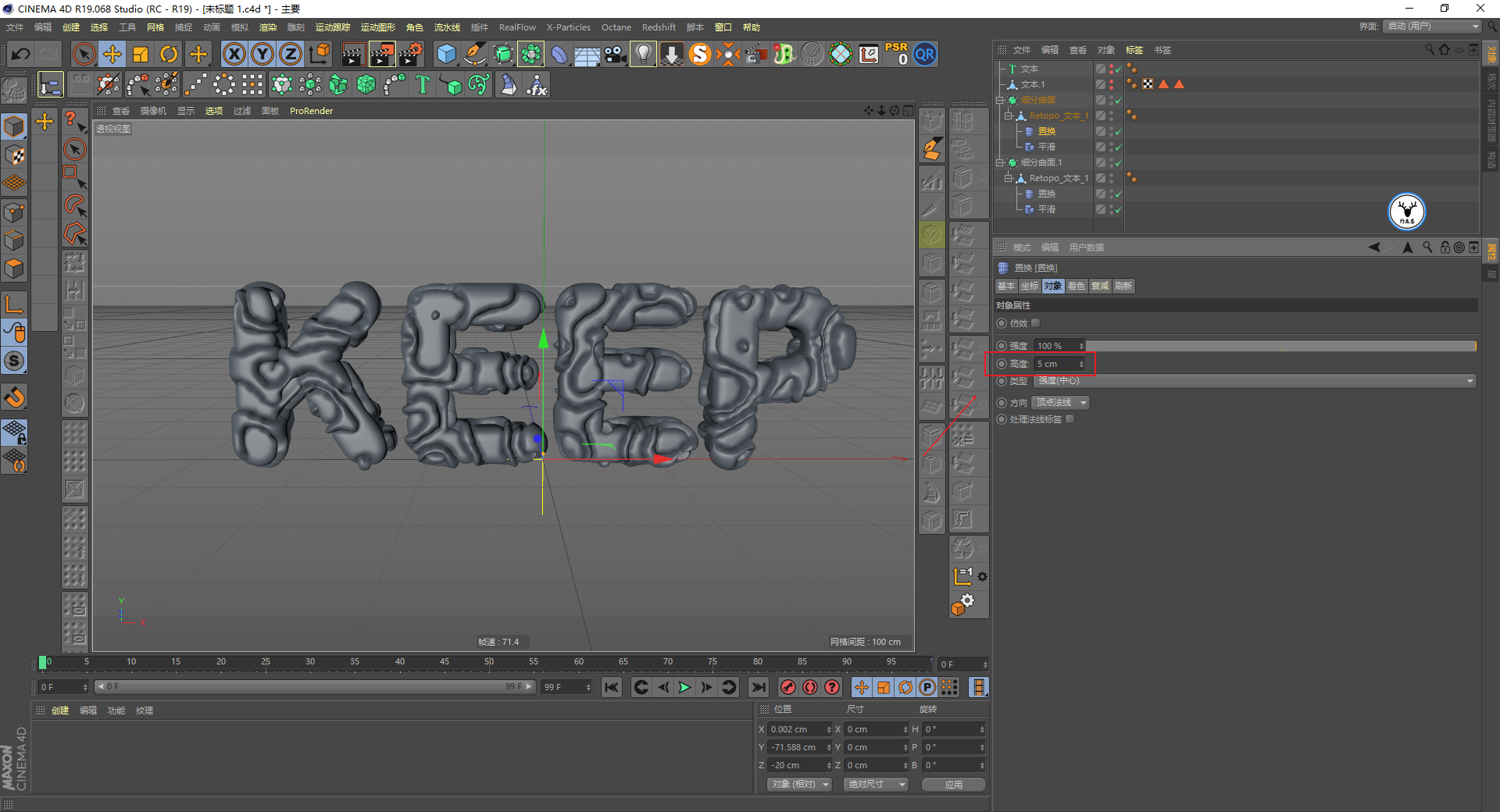
Task: Open the 运动图形 menu
Action: (378, 27)
